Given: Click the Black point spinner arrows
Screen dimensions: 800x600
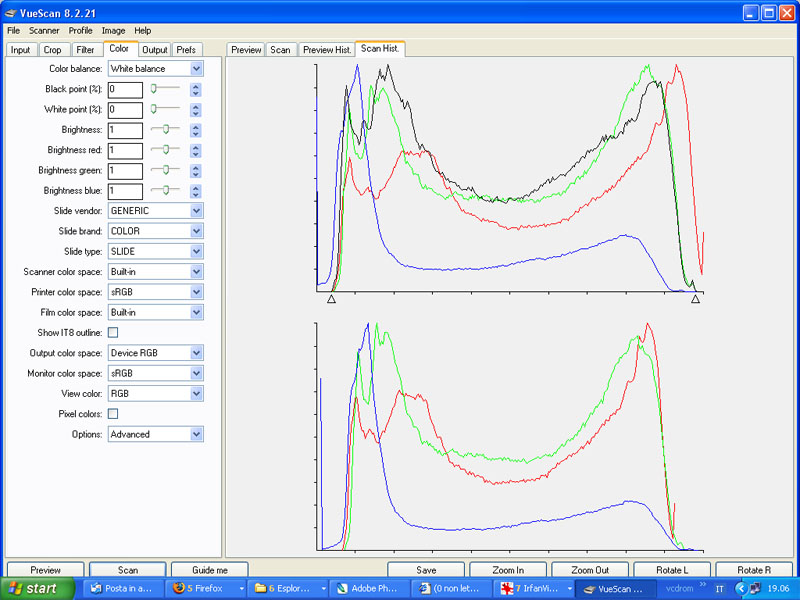Looking at the screenshot, I should [196, 89].
